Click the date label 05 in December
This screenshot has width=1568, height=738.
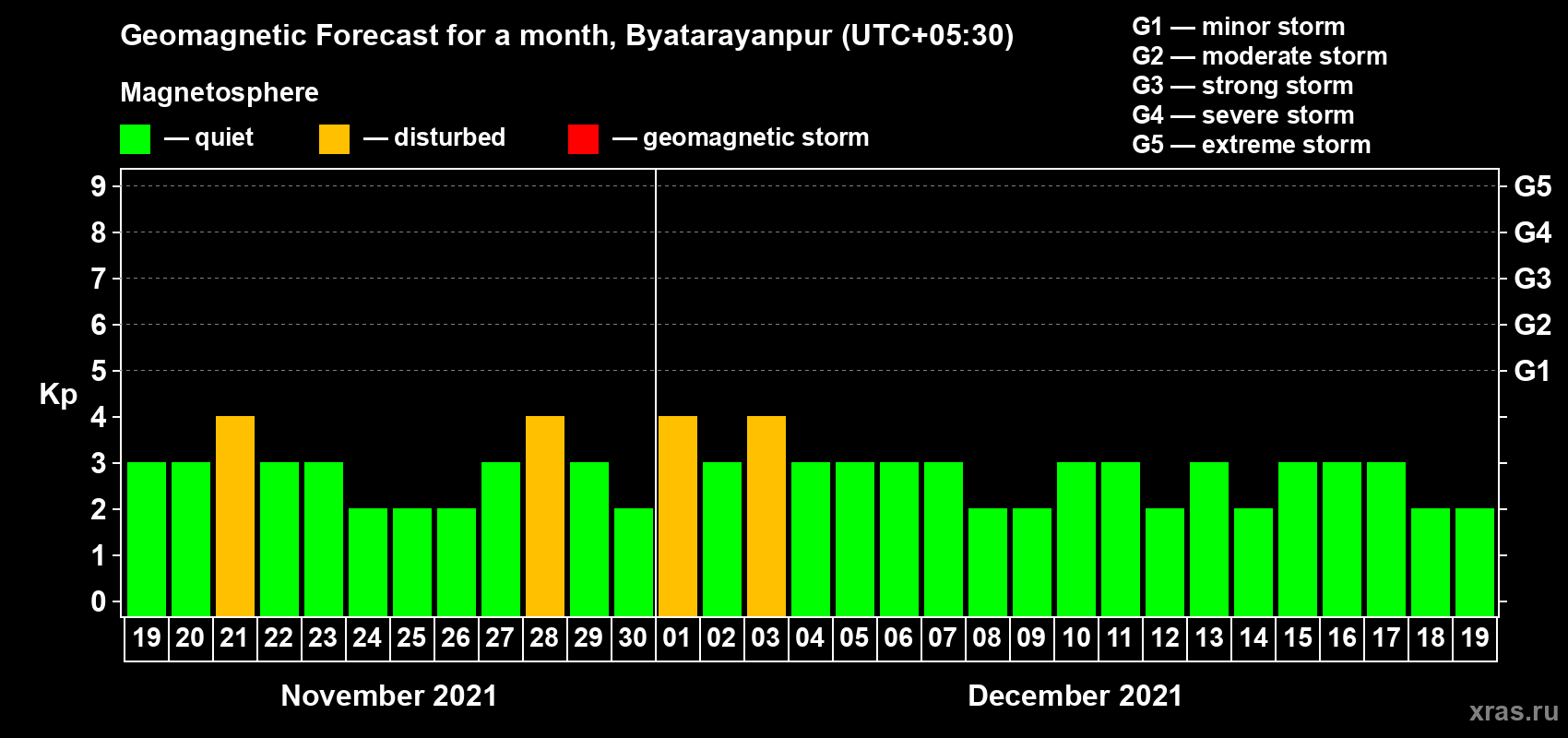click(854, 638)
